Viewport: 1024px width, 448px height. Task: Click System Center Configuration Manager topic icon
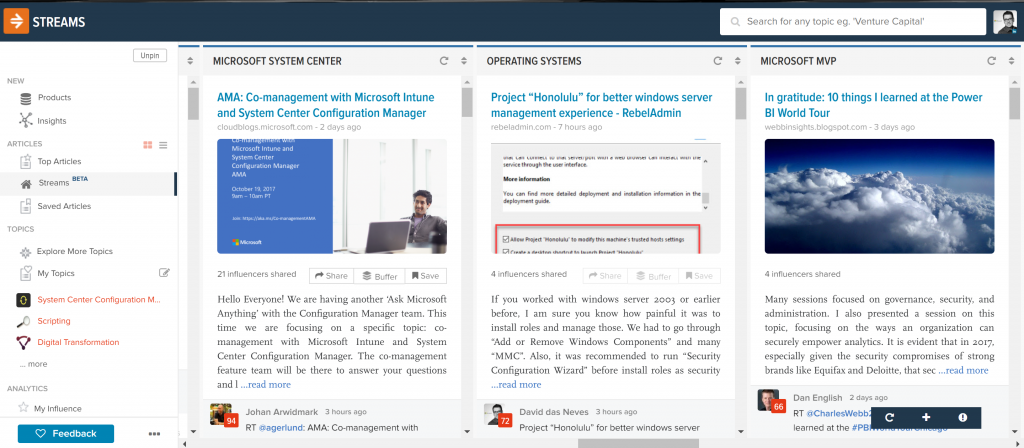[x=24, y=300]
